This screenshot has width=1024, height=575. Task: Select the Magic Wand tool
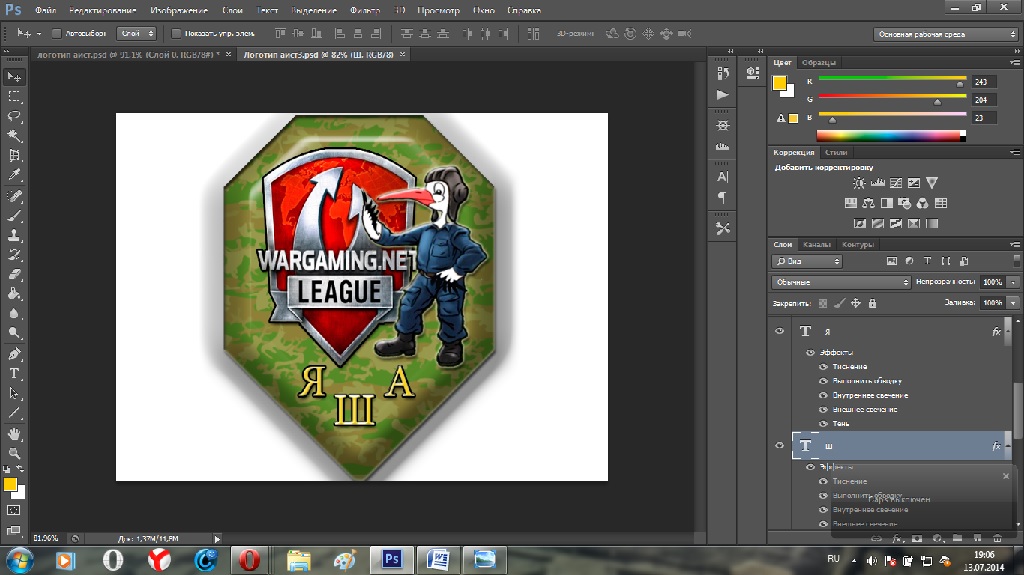coord(14,136)
